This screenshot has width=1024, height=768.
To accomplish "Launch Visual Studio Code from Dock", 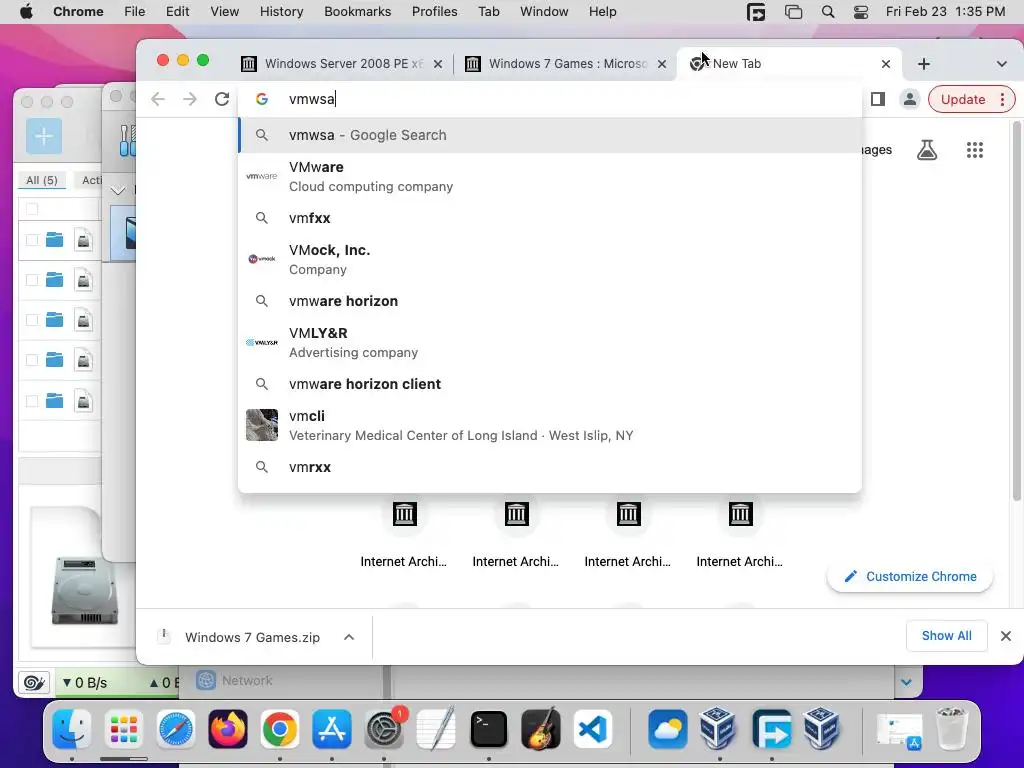I will coord(593,729).
